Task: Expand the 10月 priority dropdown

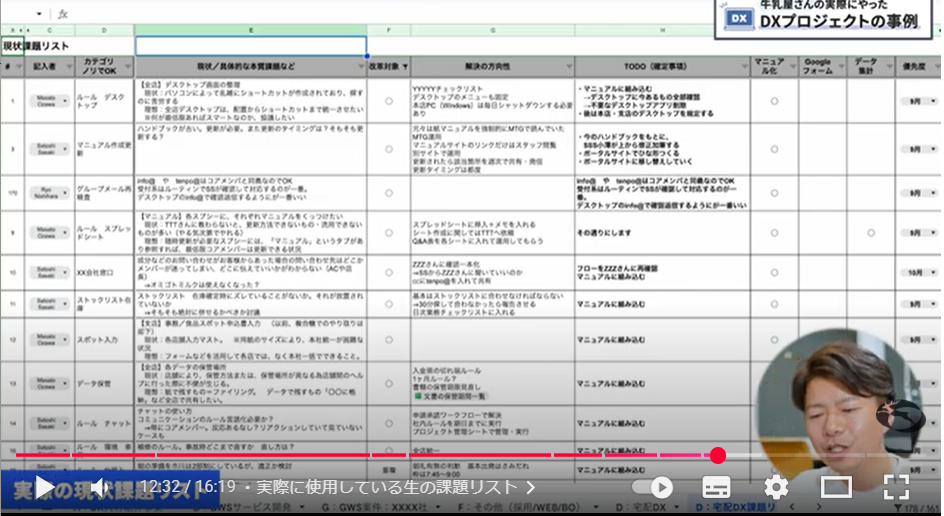Action: [933, 272]
